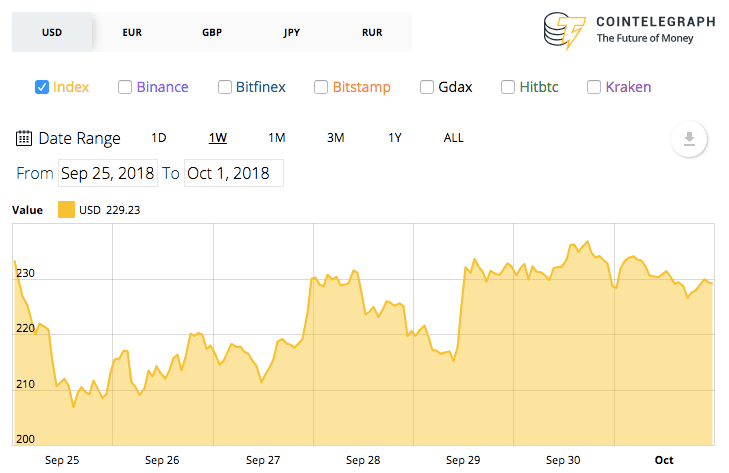The image size is (729, 473).
Task: Pick the 1Y date range
Action: pyautogui.click(x=395, y=138)
